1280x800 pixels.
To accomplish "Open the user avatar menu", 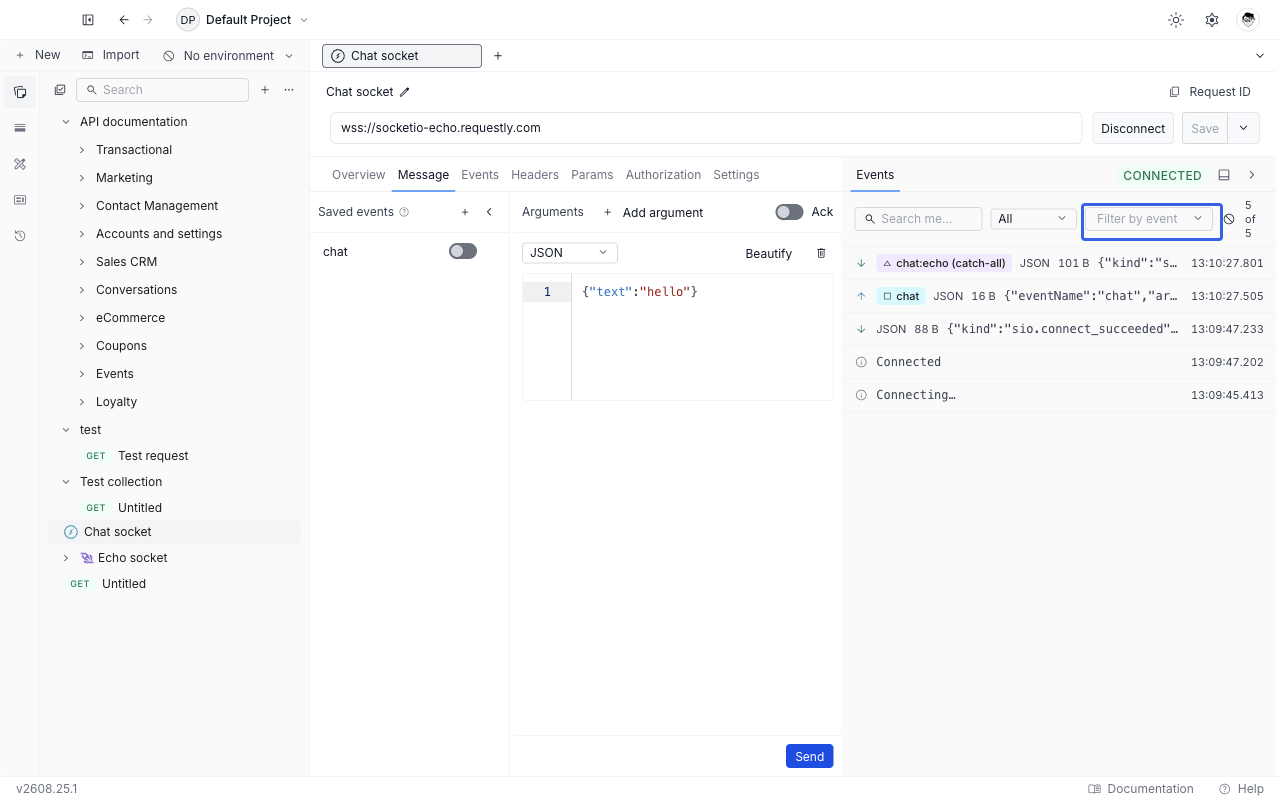I will point(1247,20).
